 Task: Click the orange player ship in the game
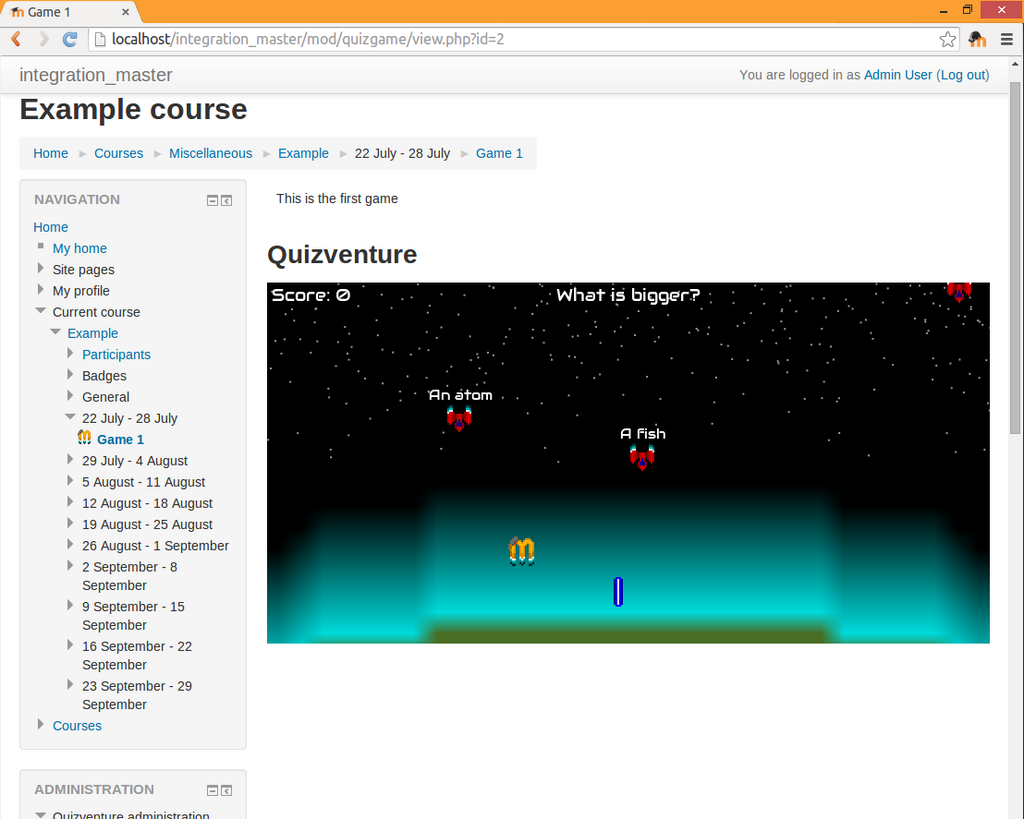(522, 550)
